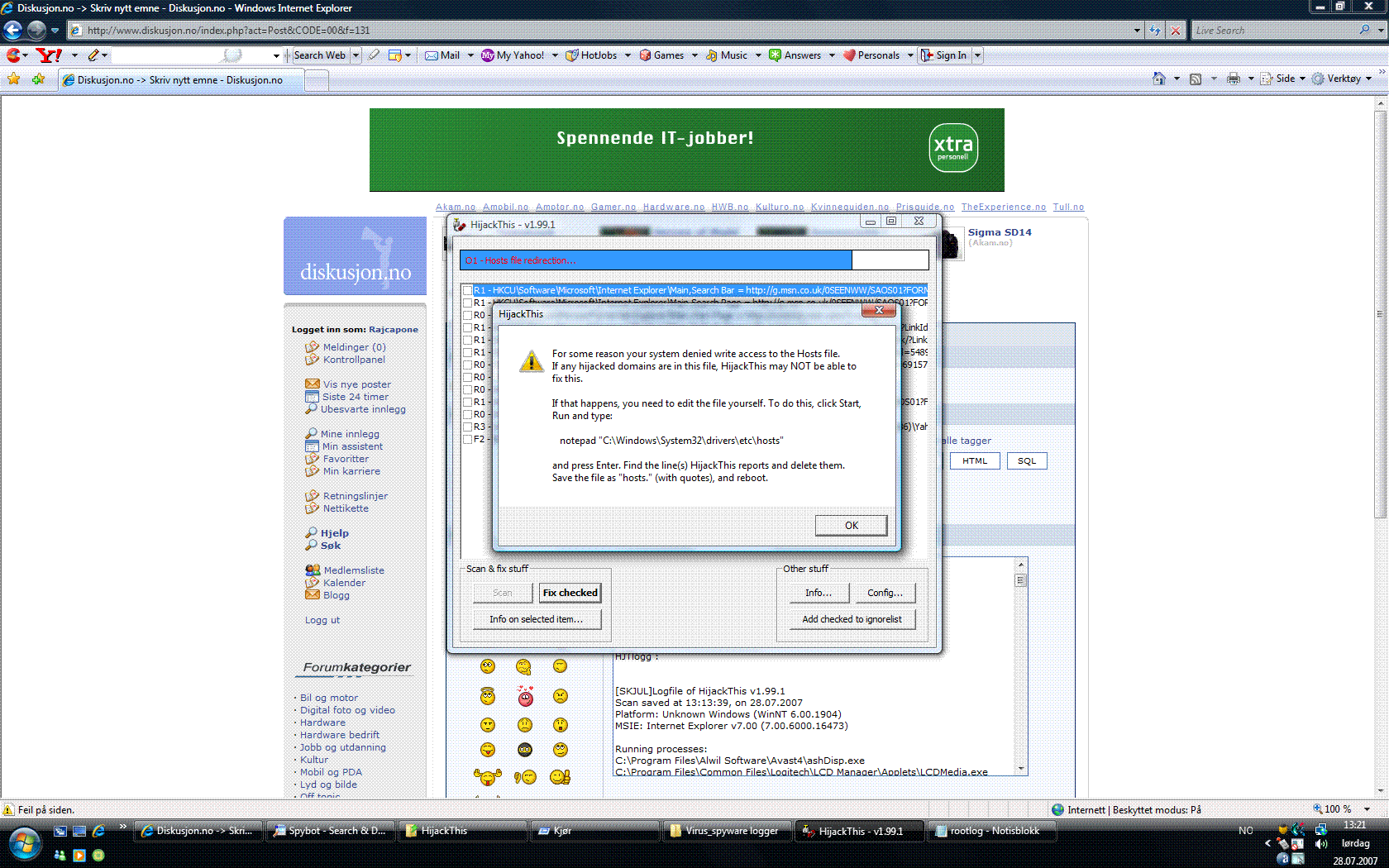This screenshot has height=868, width=1389.
Task: Click the highlighter icon after Search Web
Action: [375, 55]
